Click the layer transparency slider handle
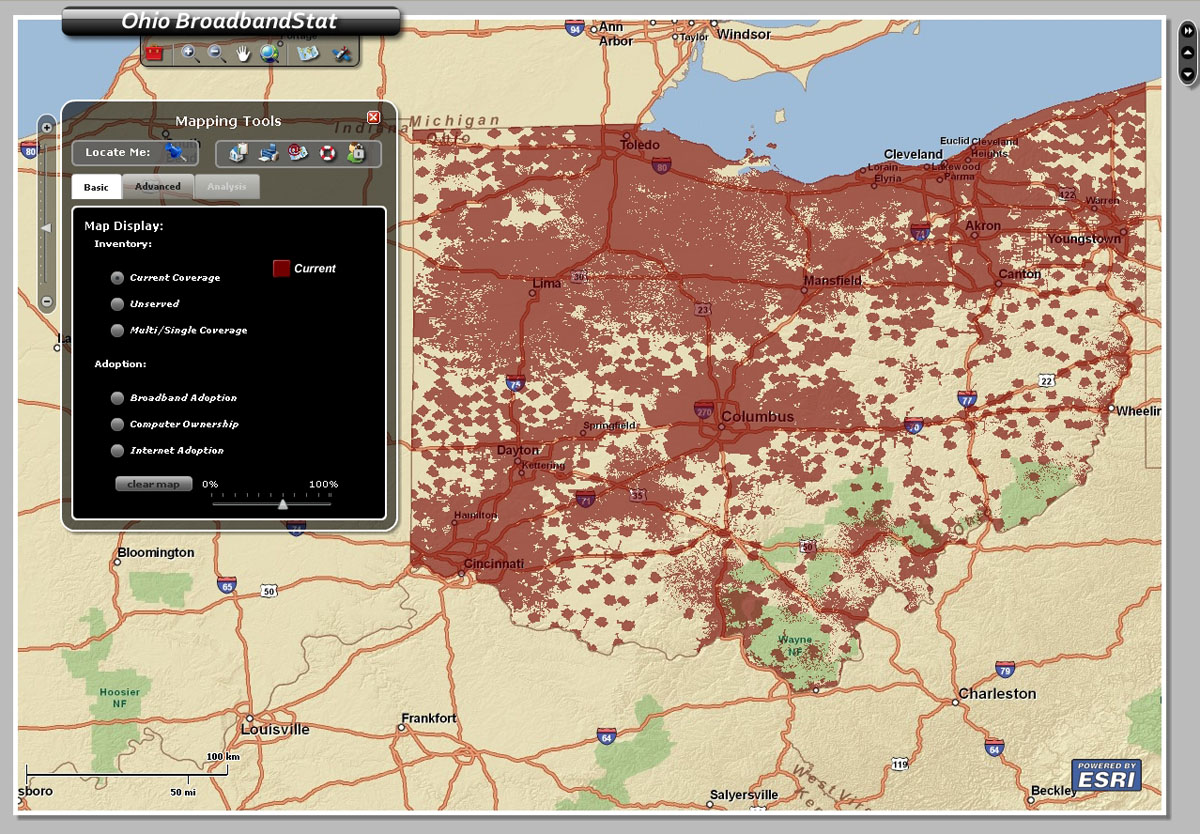 point(283,504)
